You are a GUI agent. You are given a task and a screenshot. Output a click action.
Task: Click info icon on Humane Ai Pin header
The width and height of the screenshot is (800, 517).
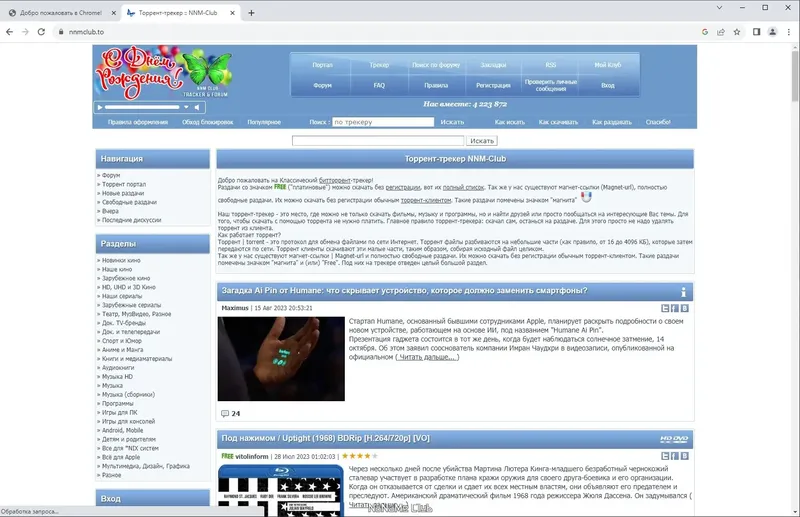pos(684,292)
